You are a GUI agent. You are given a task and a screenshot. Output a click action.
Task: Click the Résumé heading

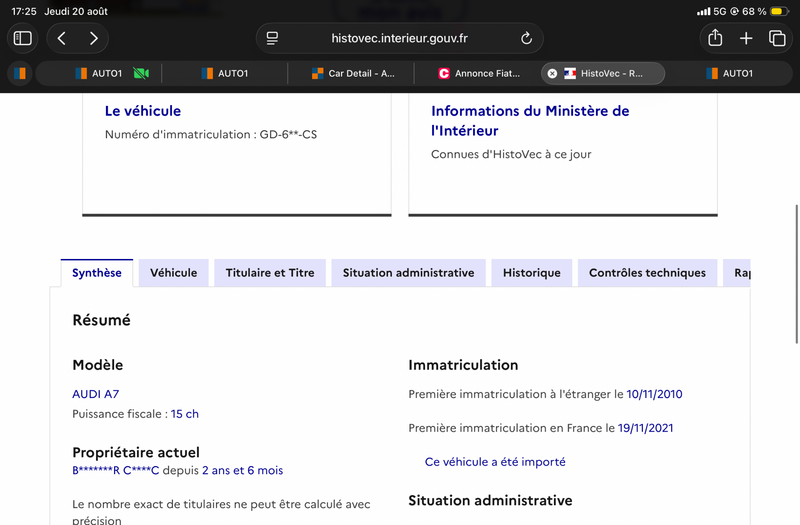102,320
